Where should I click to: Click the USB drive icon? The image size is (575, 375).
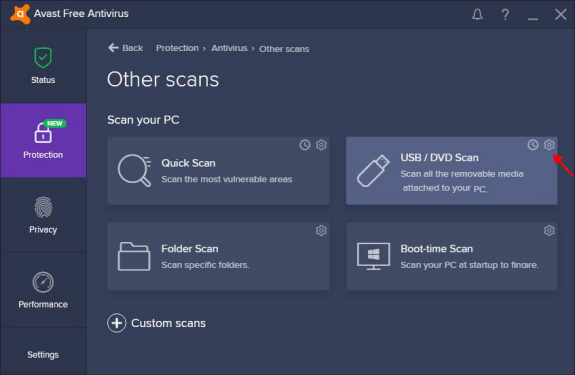coord(373,171)
